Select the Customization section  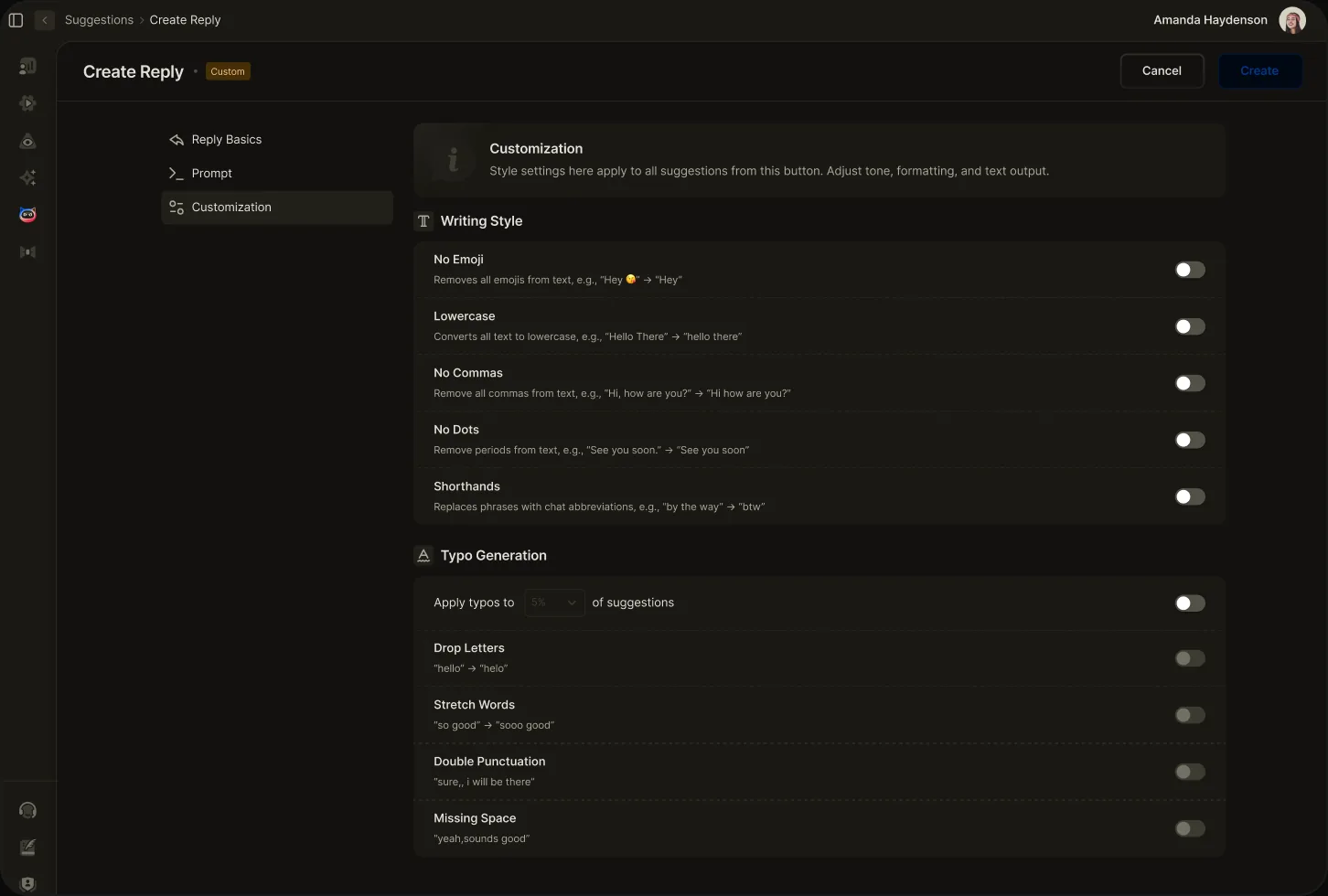(277, 208)
